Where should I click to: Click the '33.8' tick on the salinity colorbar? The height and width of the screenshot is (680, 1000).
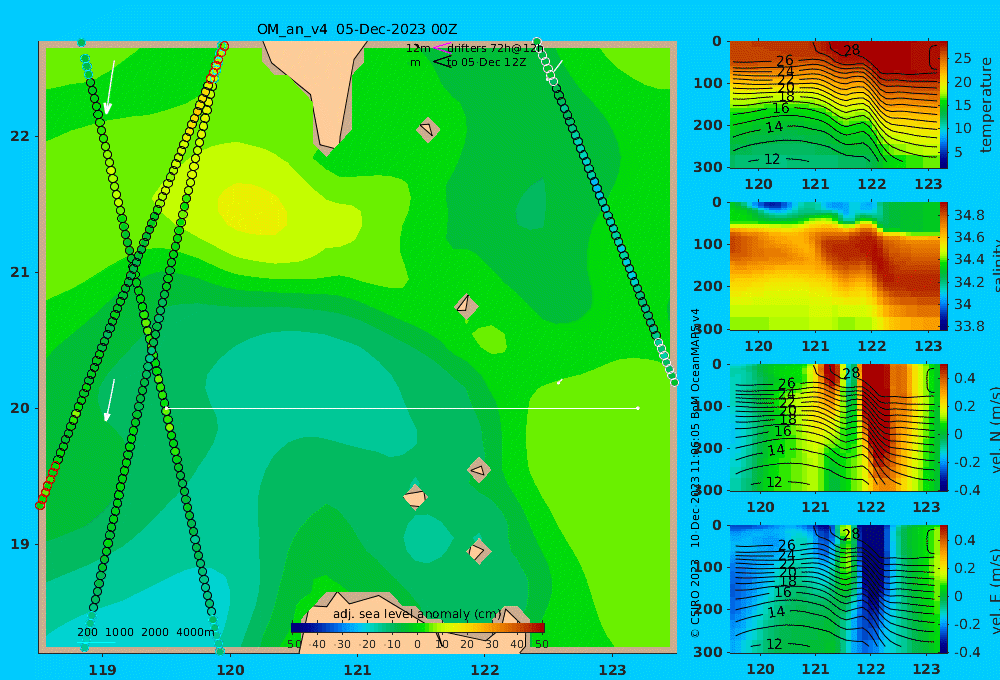[x=969, y=326]
